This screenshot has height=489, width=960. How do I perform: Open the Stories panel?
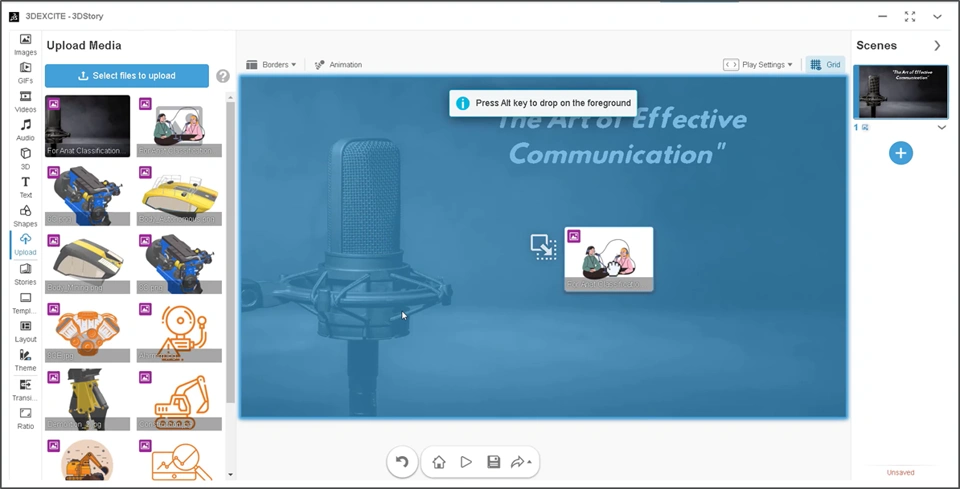pyautogui.click(x=25, y=274)
